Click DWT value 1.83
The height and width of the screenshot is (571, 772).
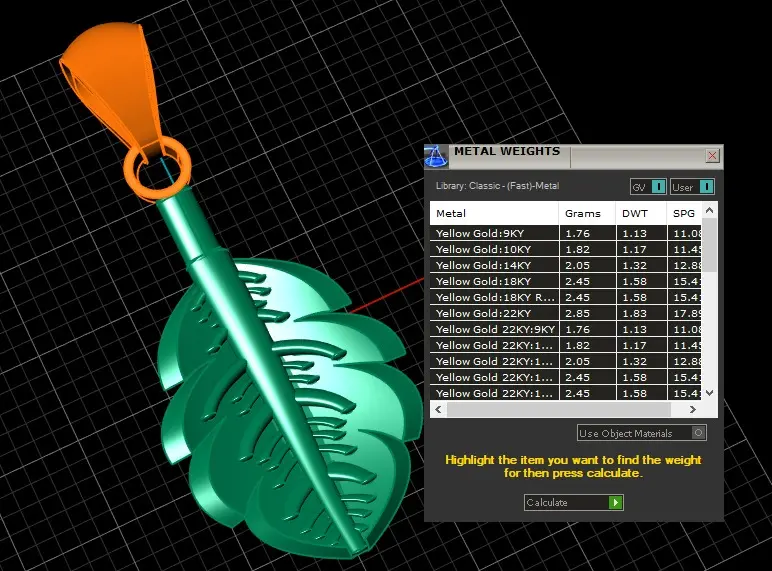pyautogui.click(x=634, y=313)
